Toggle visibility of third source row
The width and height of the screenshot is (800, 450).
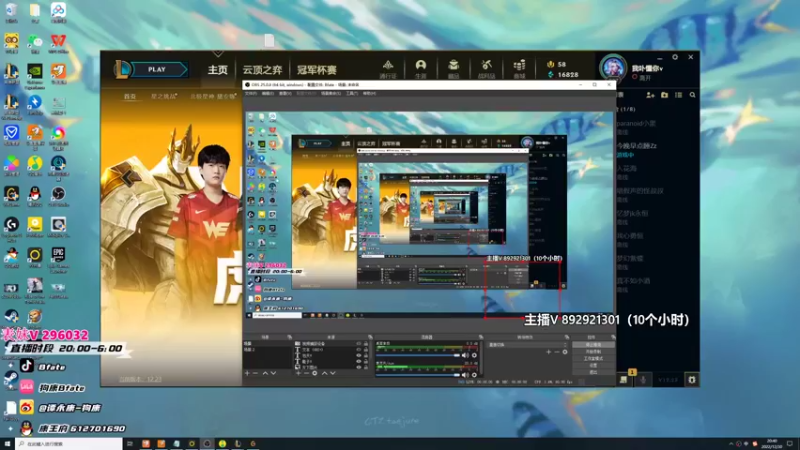click(359, 355)
